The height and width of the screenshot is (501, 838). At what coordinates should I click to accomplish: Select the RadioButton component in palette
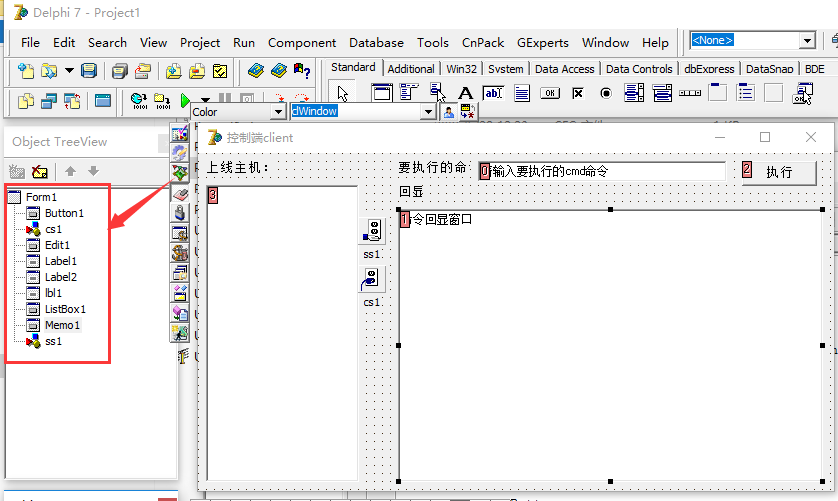click(606, 93)
